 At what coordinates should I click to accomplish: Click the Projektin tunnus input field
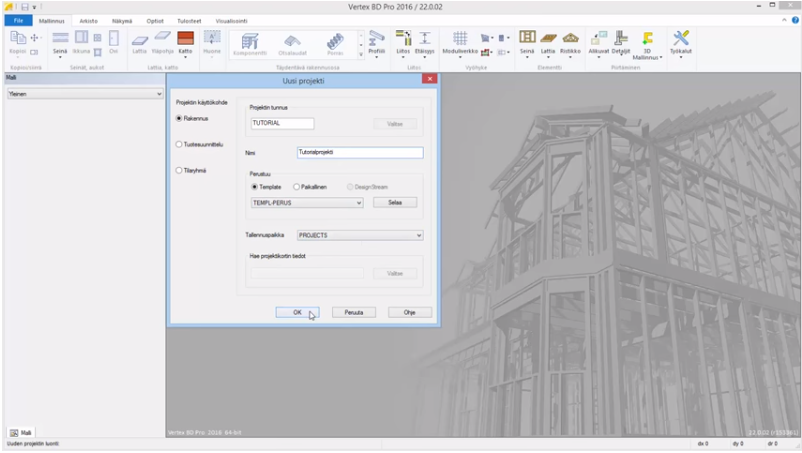click(282, 124)
